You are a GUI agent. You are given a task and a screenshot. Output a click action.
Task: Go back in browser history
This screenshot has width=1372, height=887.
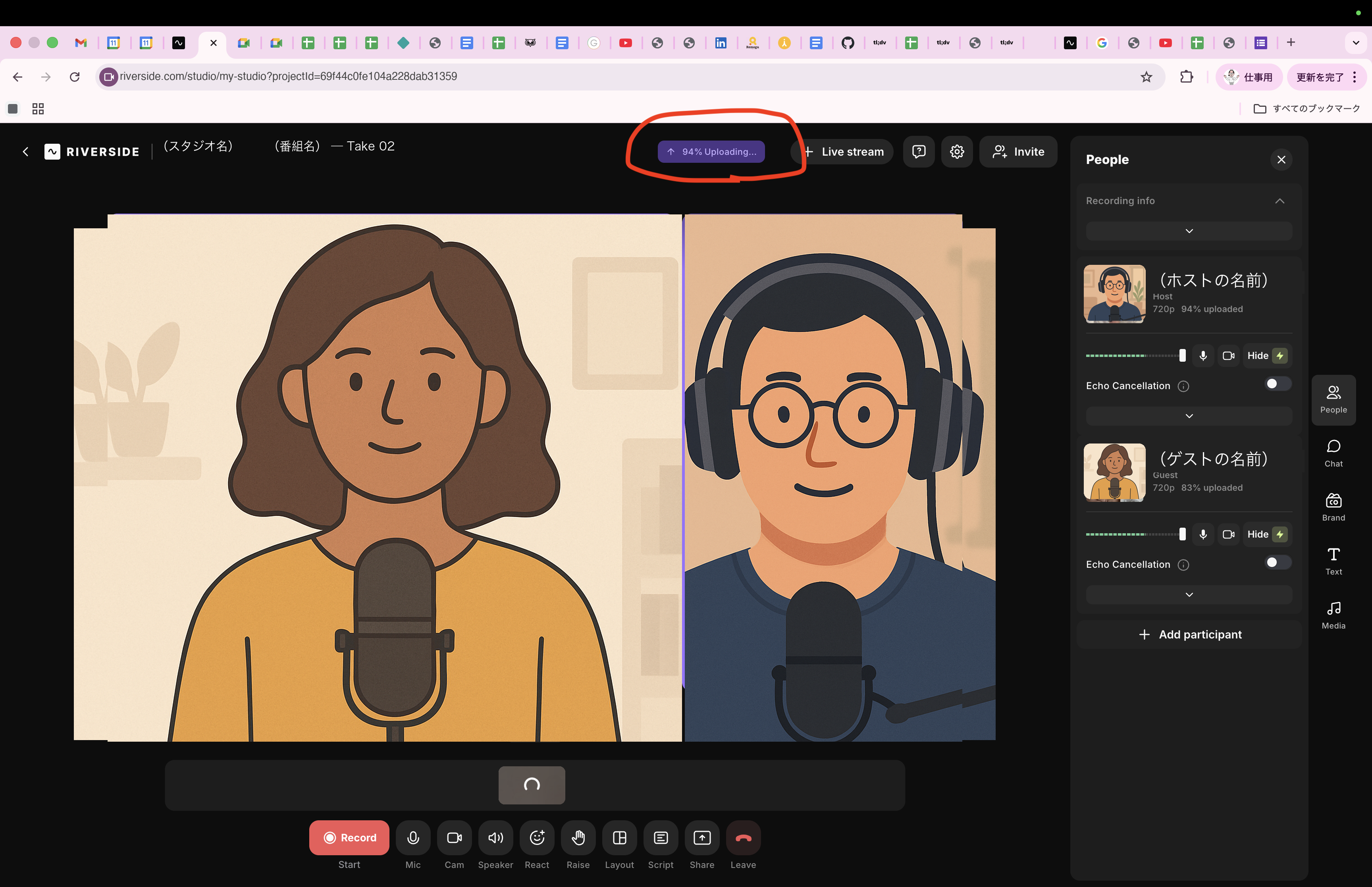pyautogui.click(x=17, y=77)
